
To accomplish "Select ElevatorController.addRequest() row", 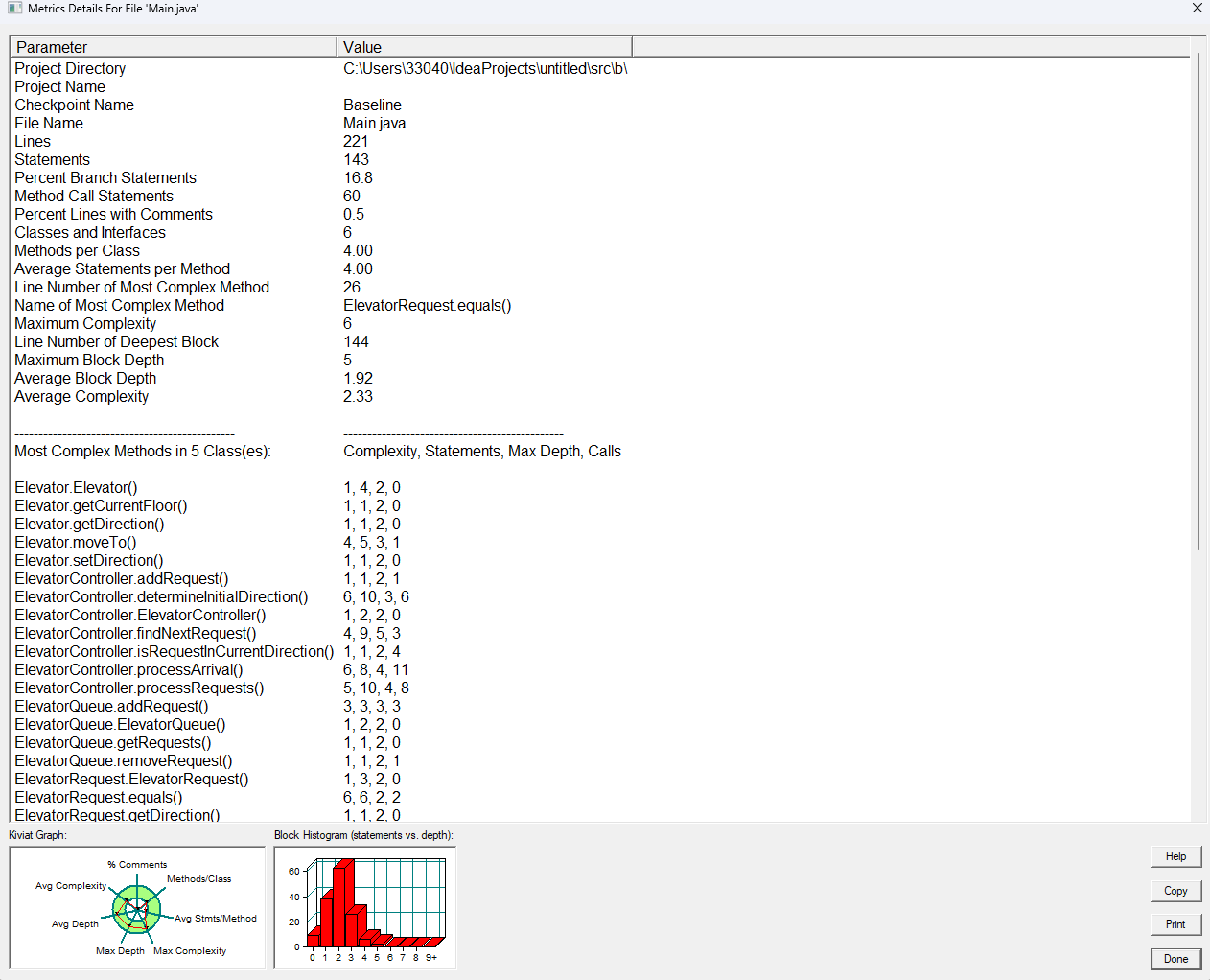I will coord(321,579).
